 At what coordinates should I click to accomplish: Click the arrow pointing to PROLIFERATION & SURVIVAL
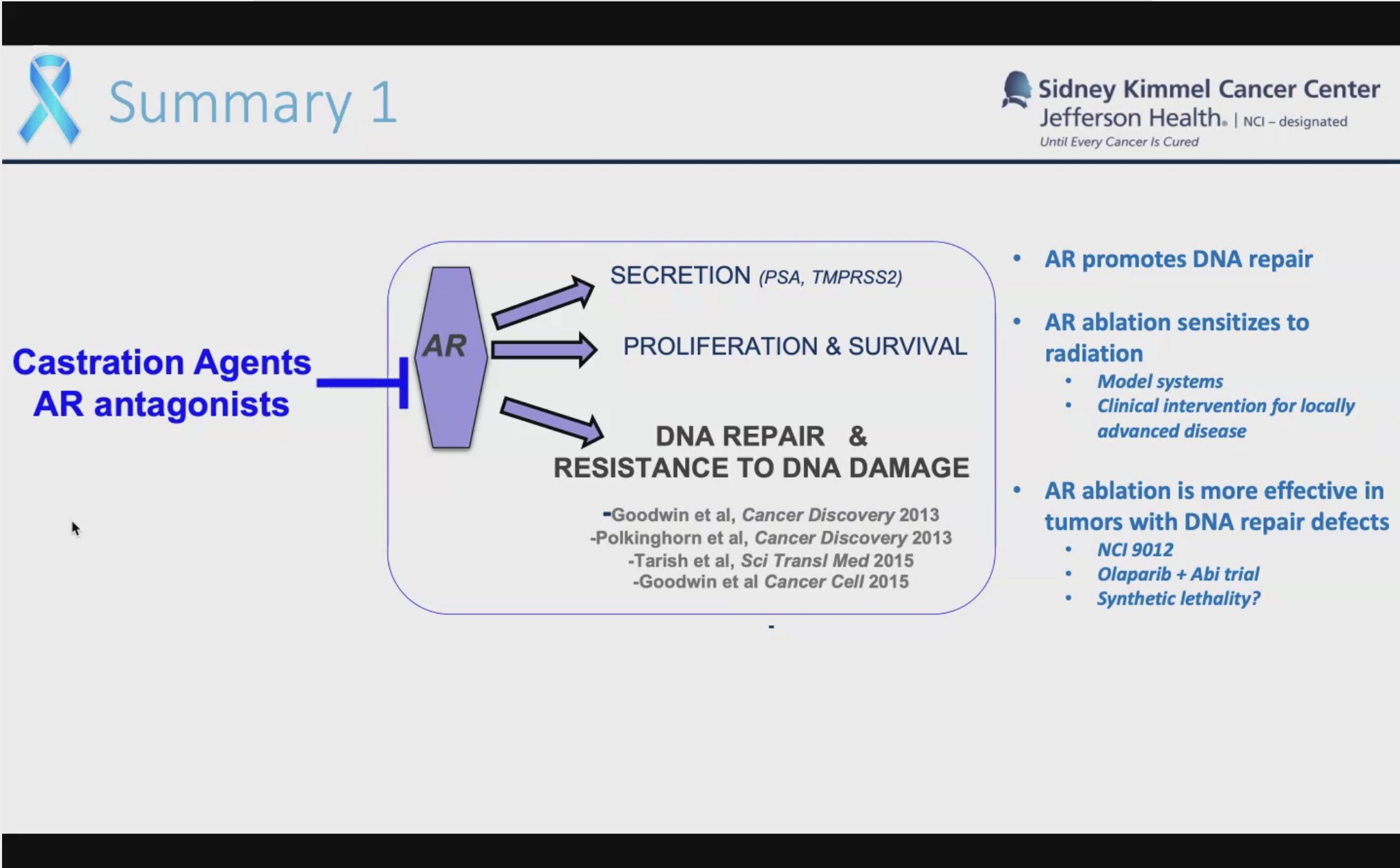click(544, 350)
